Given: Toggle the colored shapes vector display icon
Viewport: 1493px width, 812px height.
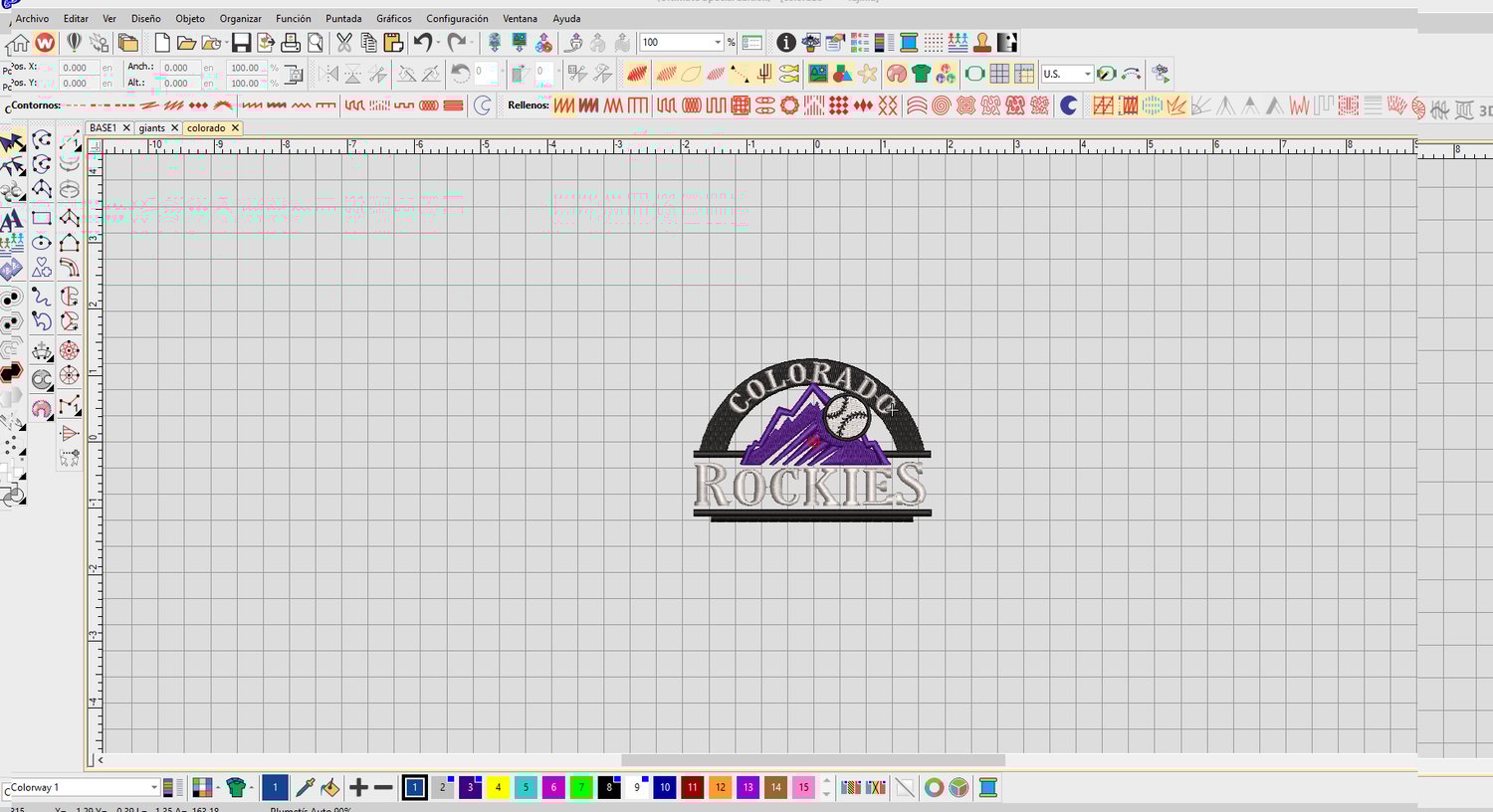Looking at the screenshot, I should click(843, 74).
